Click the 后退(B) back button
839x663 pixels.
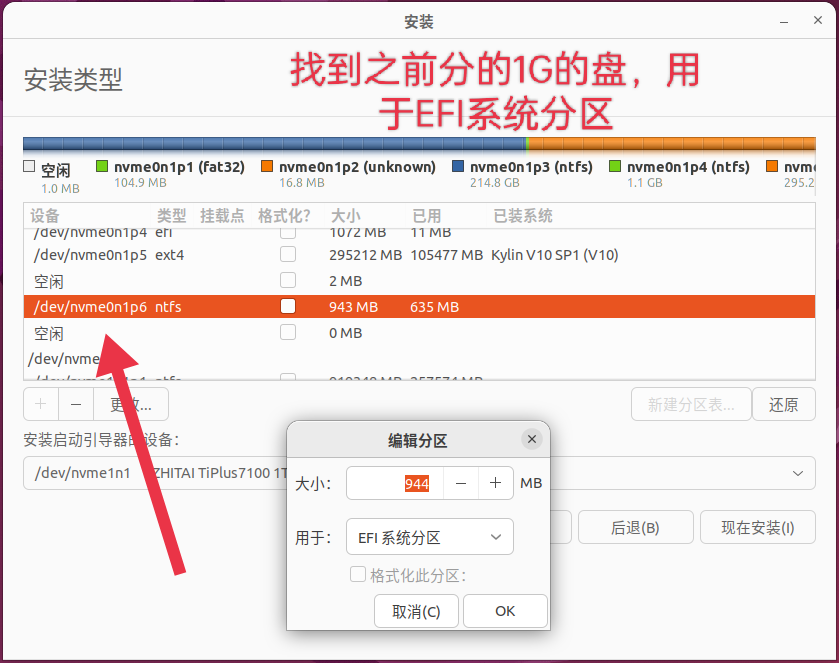(x=635, y=527)
